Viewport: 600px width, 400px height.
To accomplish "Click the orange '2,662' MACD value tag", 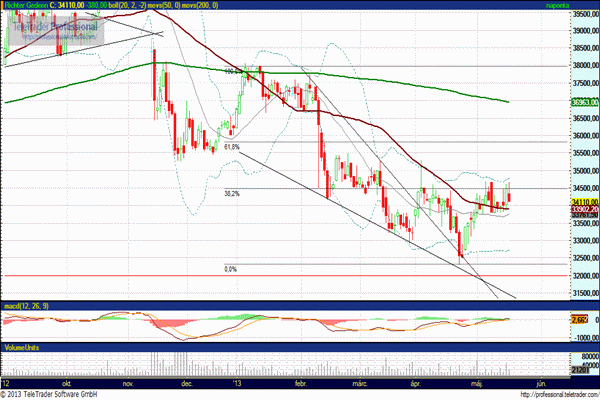I will pos(579,320).
